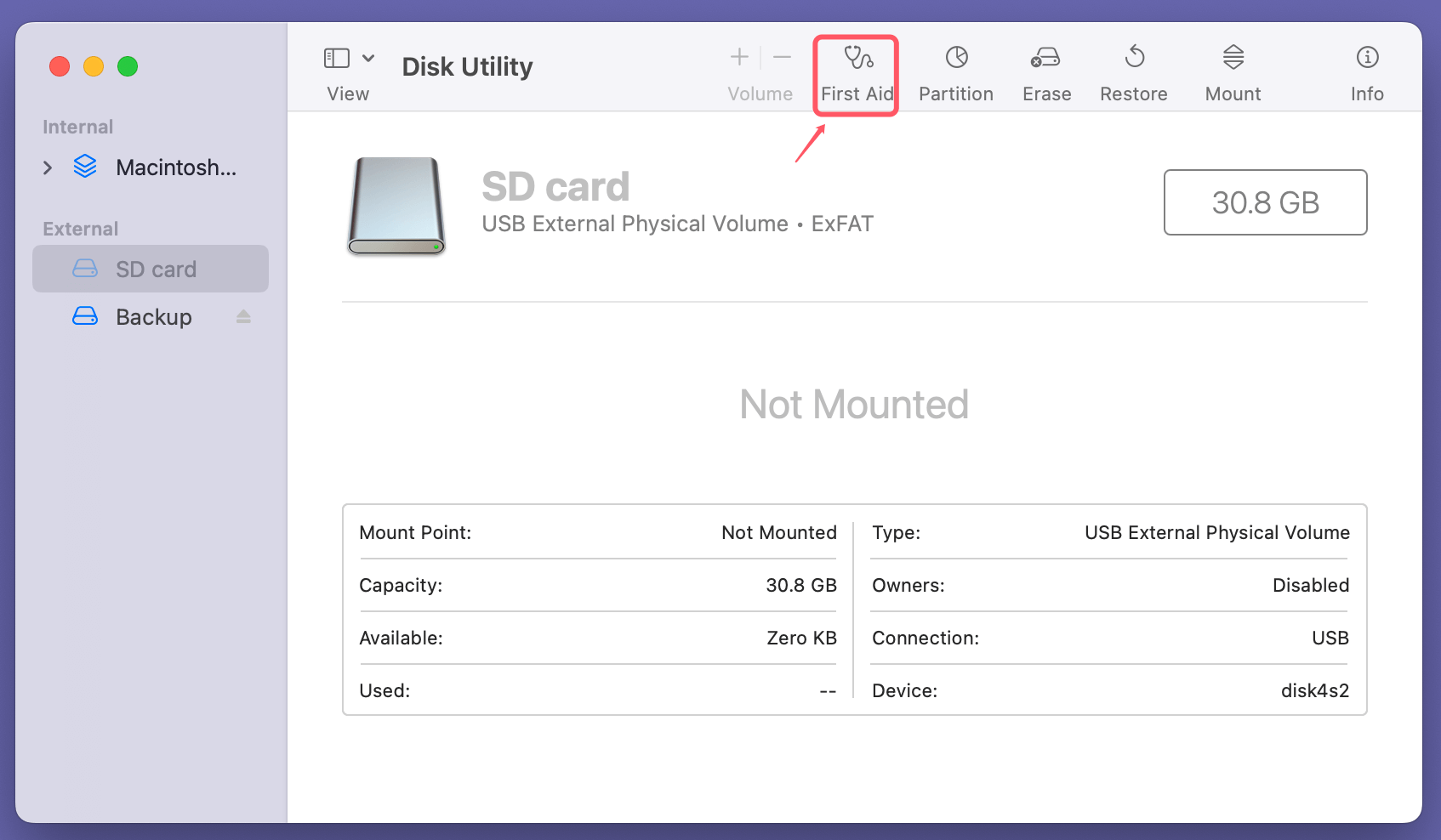Screen dimensions: 1441x840
Task: Toggle the sidebar View button
Action: click(x=337, y=58)
